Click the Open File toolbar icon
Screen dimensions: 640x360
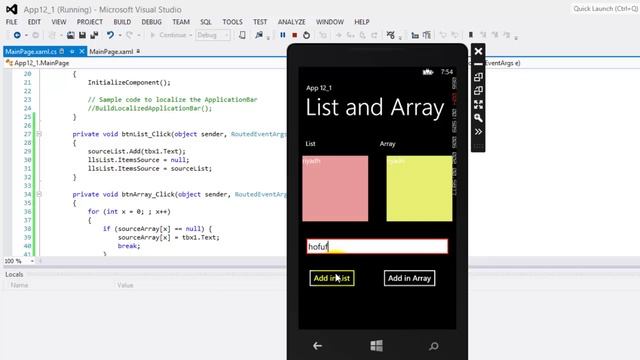[x=71, y=36]
